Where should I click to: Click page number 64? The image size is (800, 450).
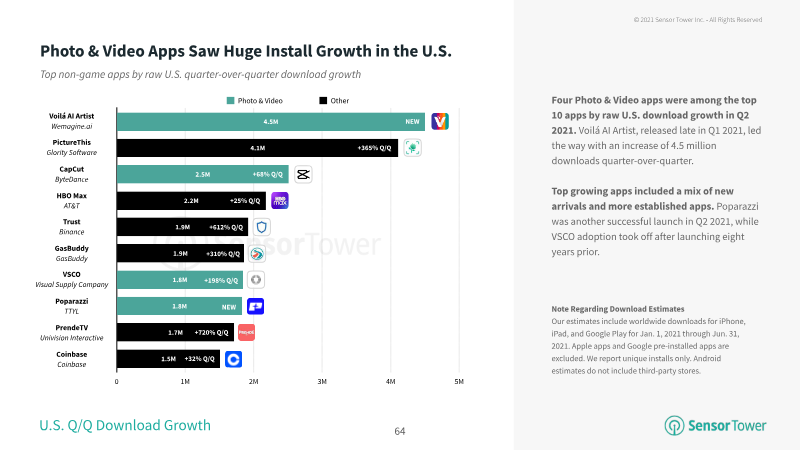point(400,432)
